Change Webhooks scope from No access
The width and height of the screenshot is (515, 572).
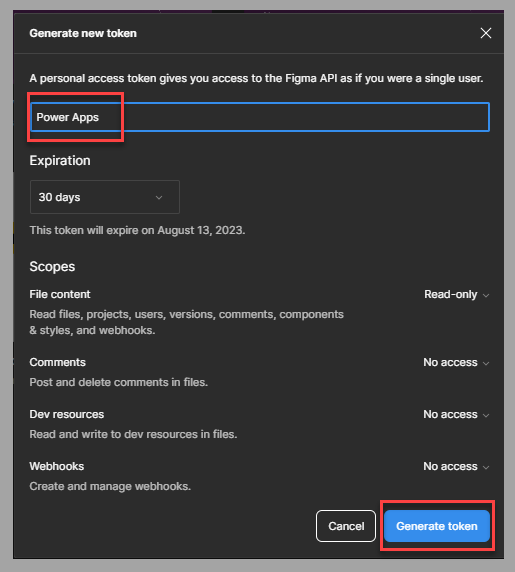coord(456,466)
